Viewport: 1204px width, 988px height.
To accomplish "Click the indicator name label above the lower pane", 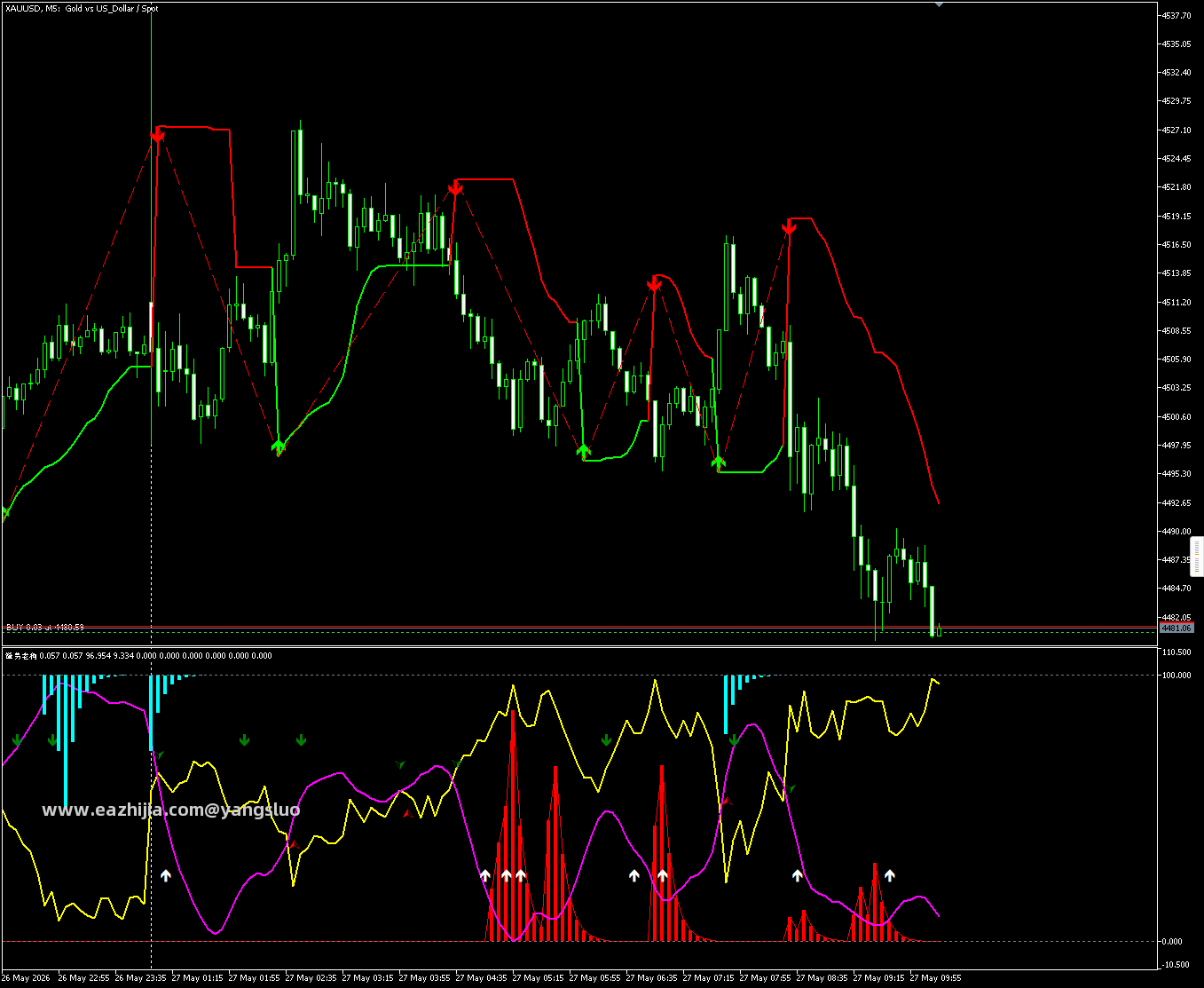I will [21, 656].
